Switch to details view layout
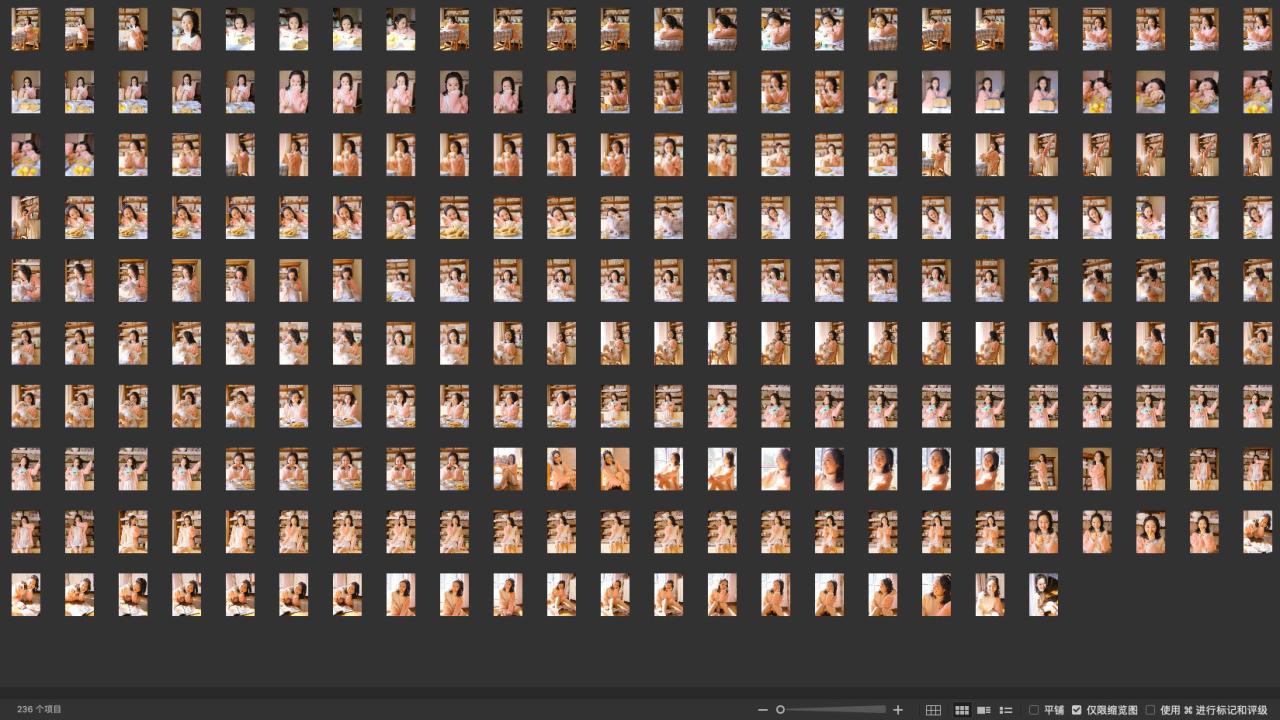 [x=984, y=710]
